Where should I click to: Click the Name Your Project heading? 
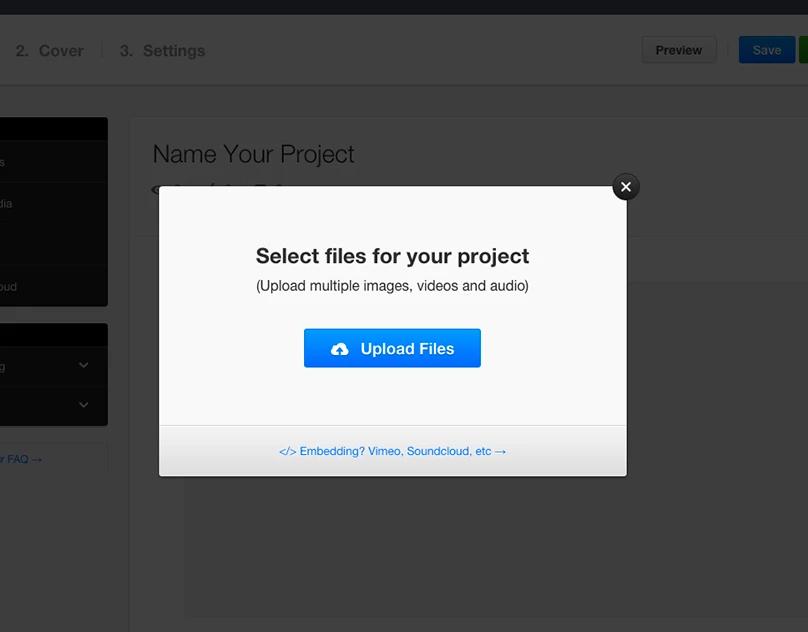tap(253, 155)
